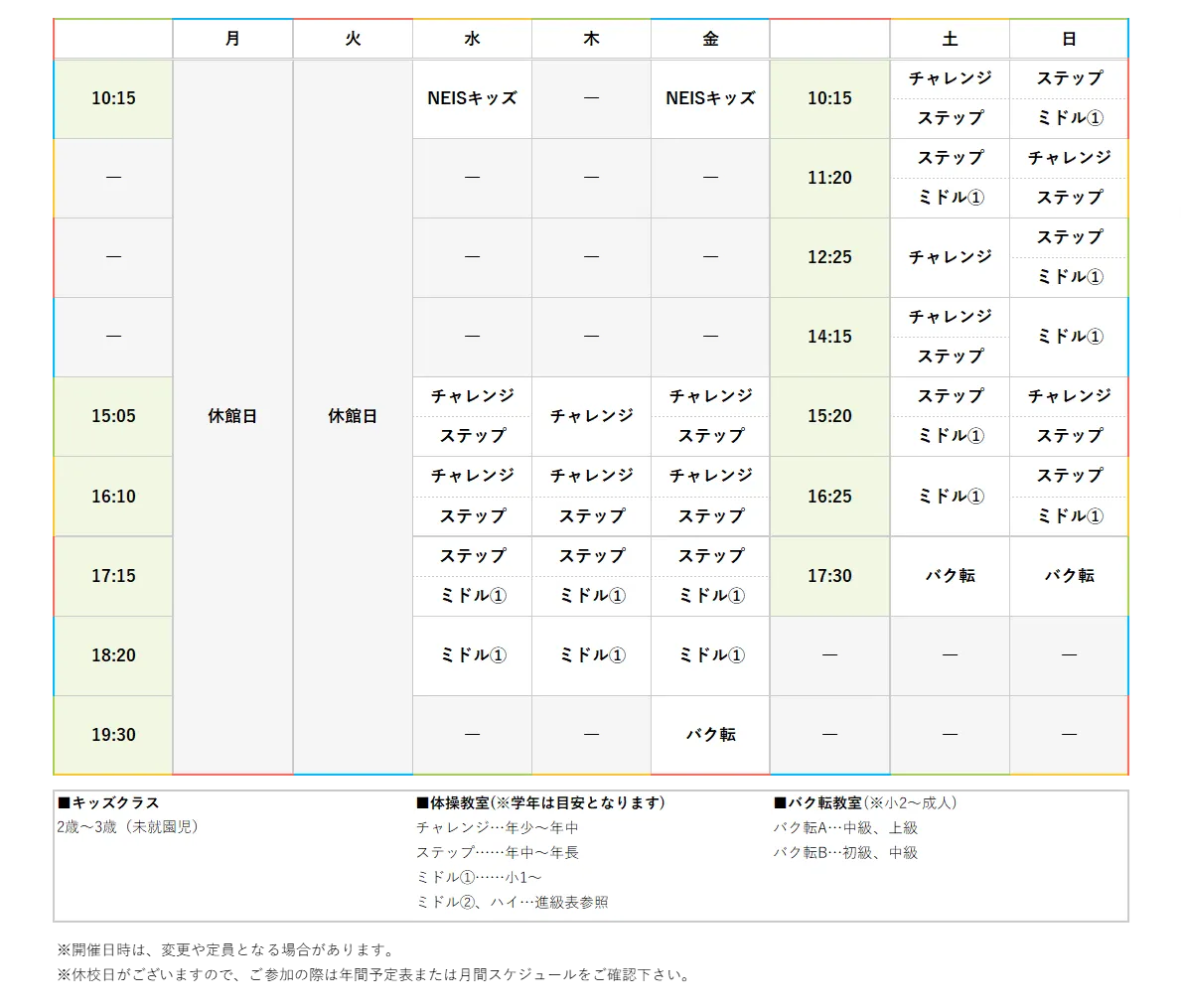Select Thursday 18:20 ミドル① class
Viewport: 1181px width, 1008px height.
[x=591, y=655]
